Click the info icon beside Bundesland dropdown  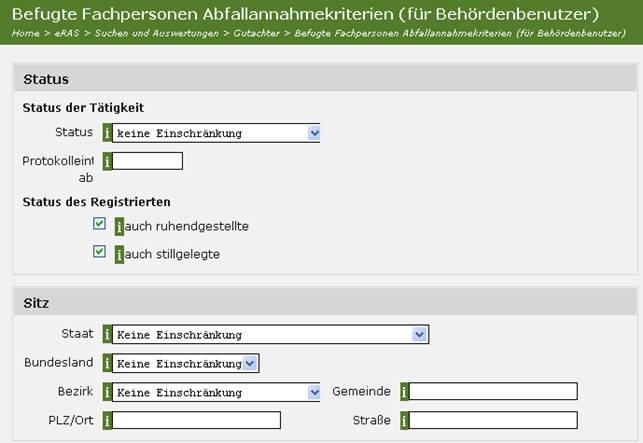pyautogui.click(x=107, y=363)
